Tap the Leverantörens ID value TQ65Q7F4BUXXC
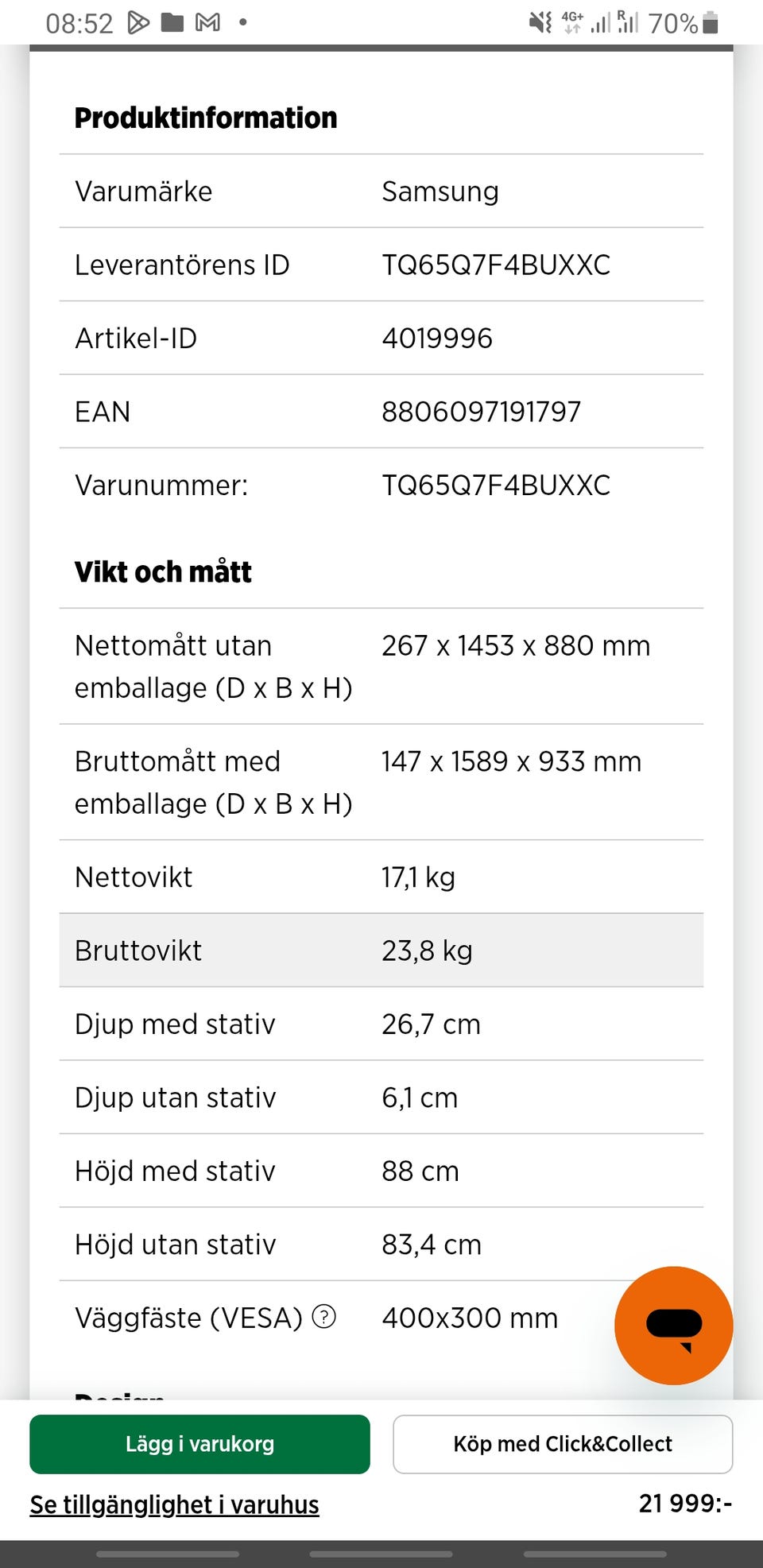This screenshot has height=1568, width=763. 496,265
